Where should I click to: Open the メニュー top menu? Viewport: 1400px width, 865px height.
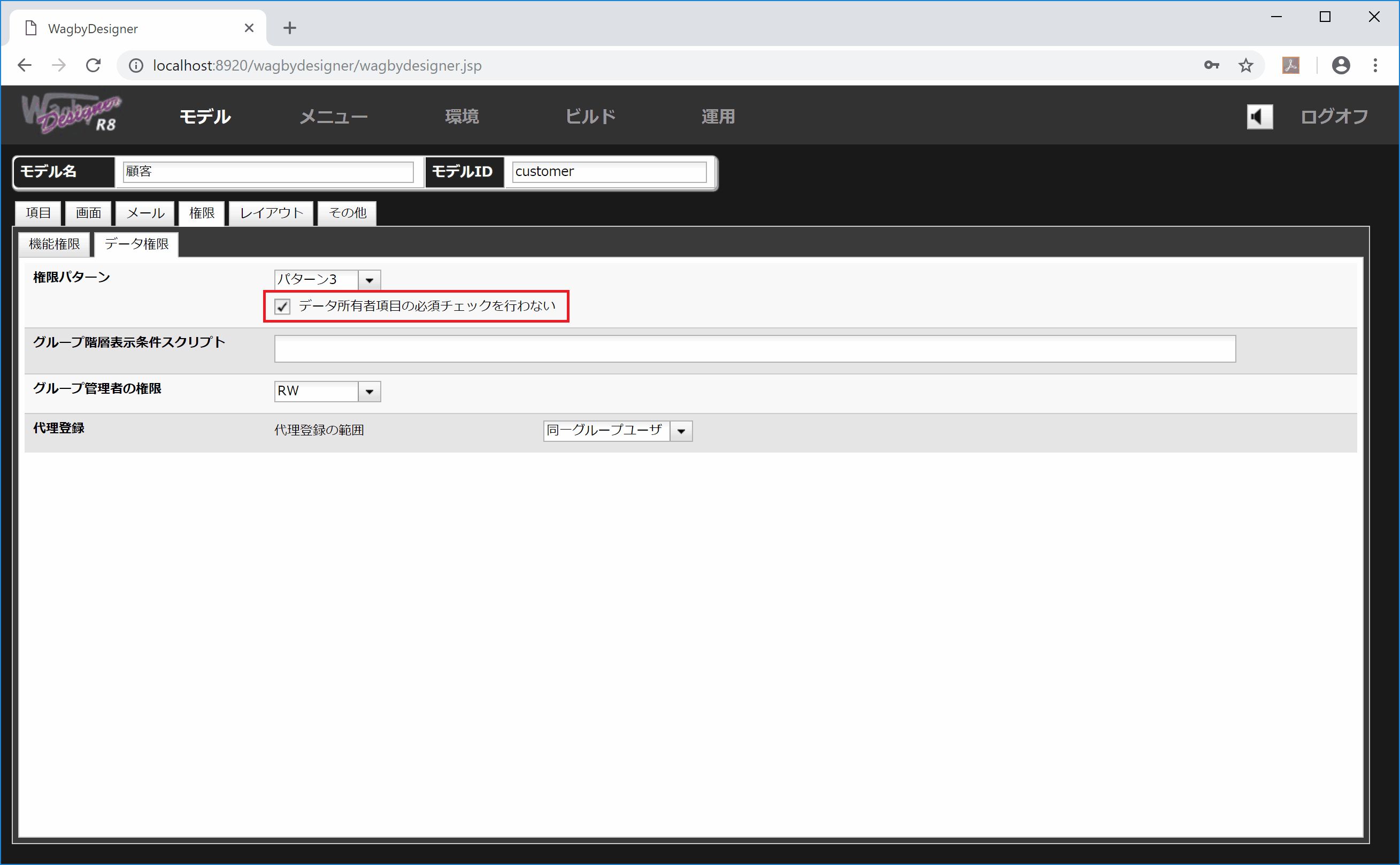coord(333,117)
